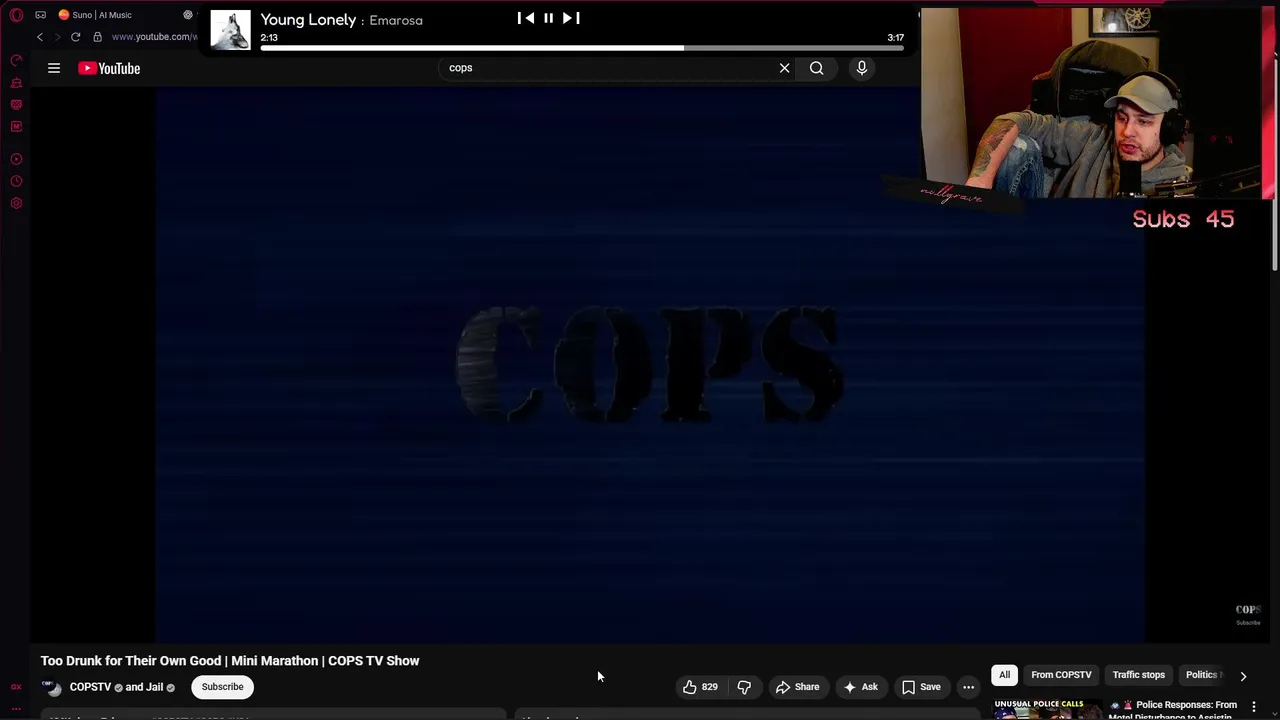Select the Politics filter chip
The width and height of the screenshot is (1280, 720).
1203,675
